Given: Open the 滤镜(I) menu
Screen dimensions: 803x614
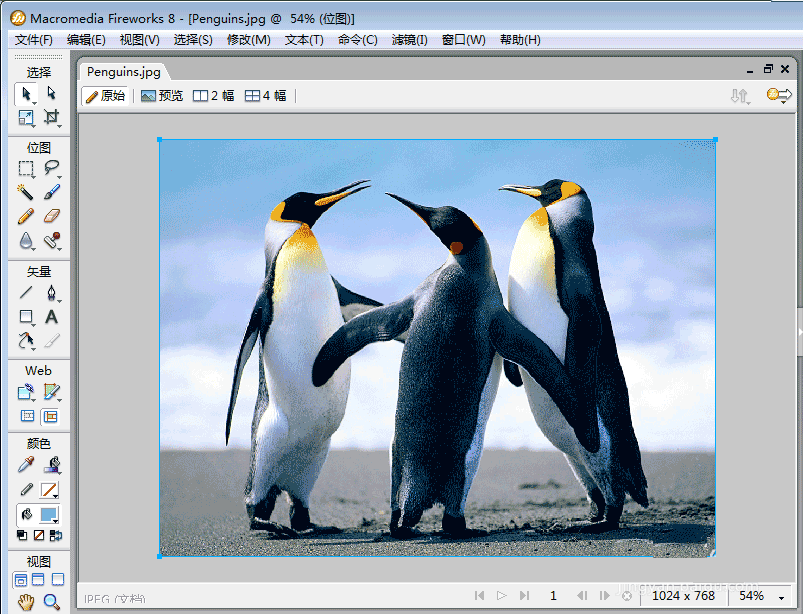Looking at the screenshot, I should [409, 40].
